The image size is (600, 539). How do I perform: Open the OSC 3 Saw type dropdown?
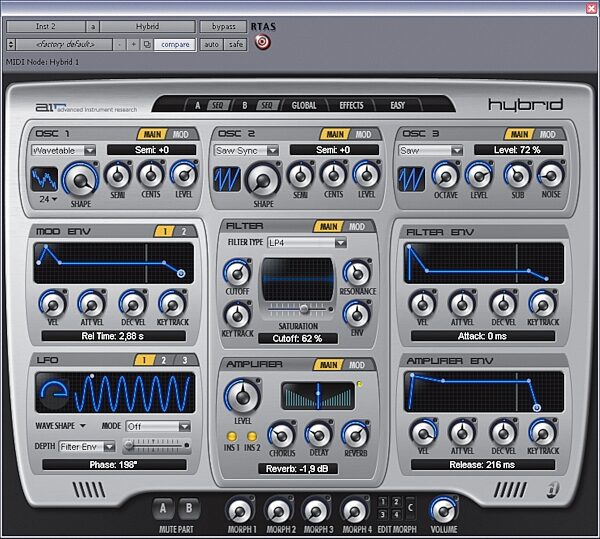[x=430, y=150]
